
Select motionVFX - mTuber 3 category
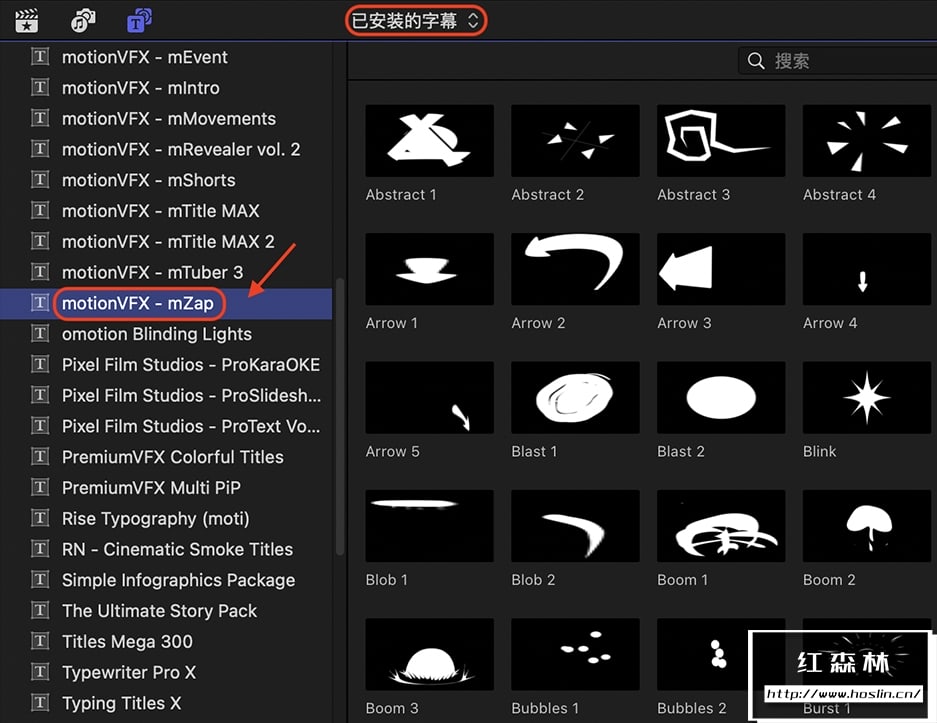pos(166,272)
